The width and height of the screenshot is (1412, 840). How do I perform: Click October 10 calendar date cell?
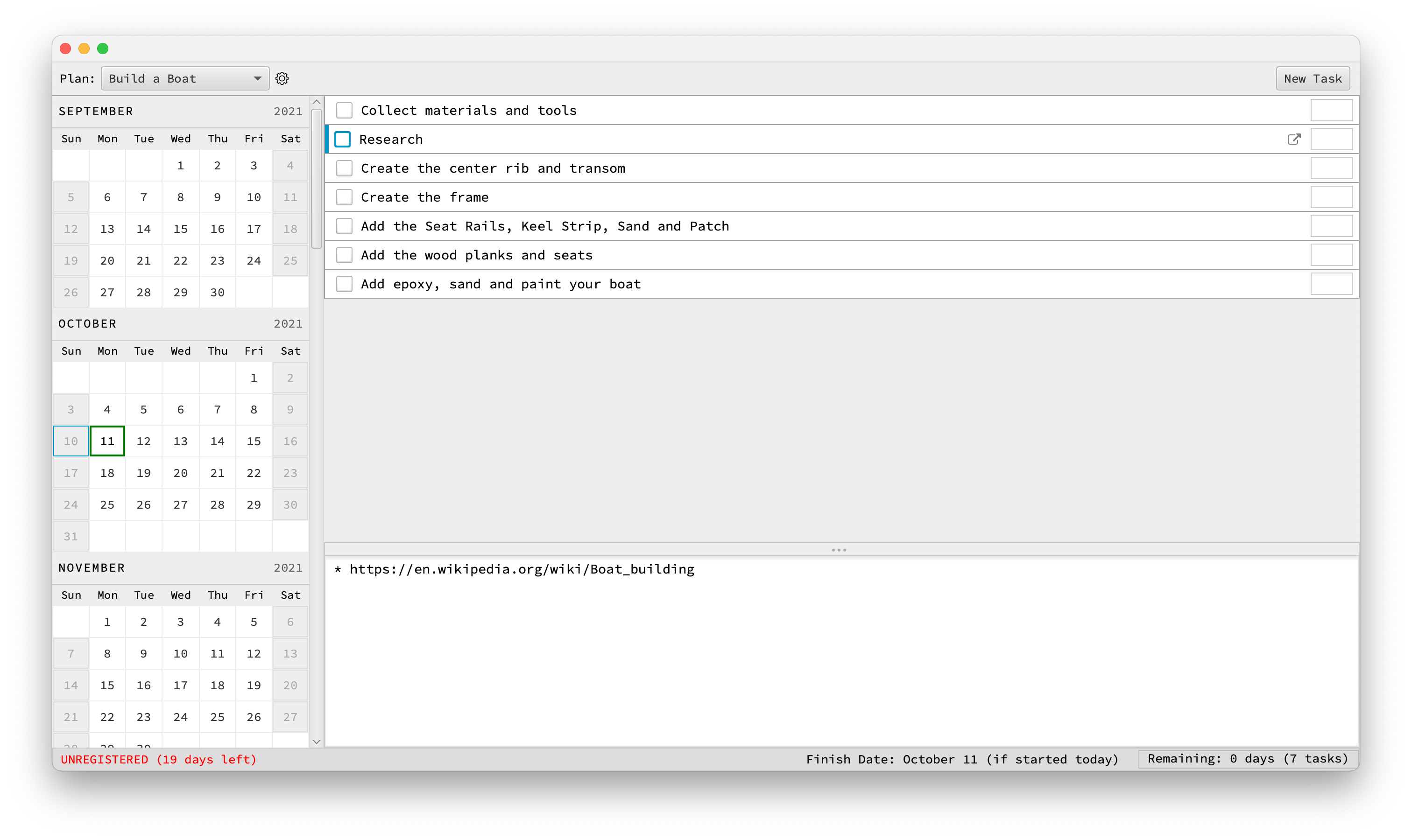[71, 441]
